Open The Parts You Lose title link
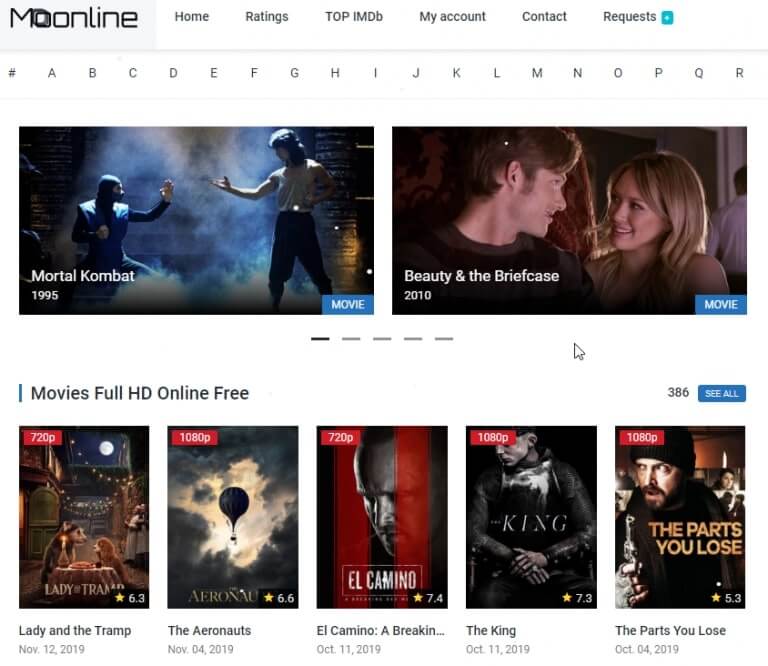The image size is (768, 666). pos(670,630)
